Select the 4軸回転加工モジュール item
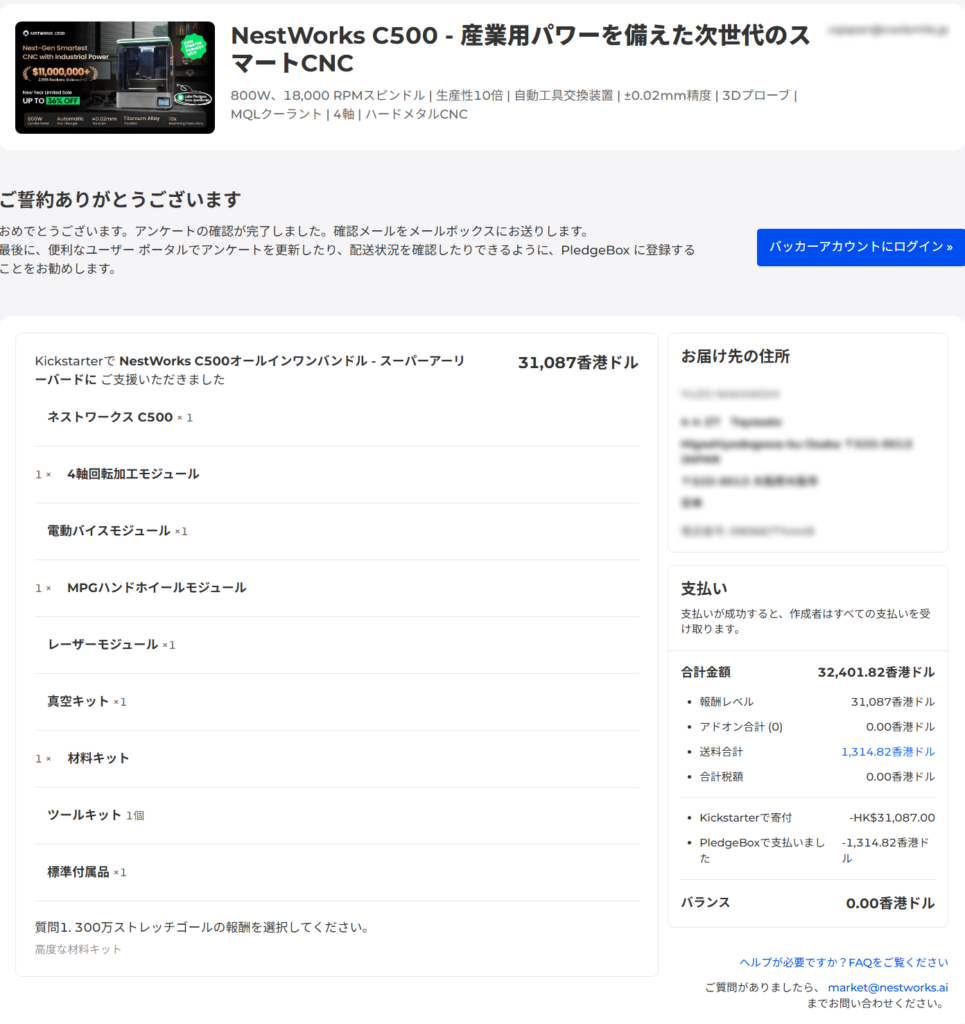This screenshot has height=1024, width=965. pos(133,474)
